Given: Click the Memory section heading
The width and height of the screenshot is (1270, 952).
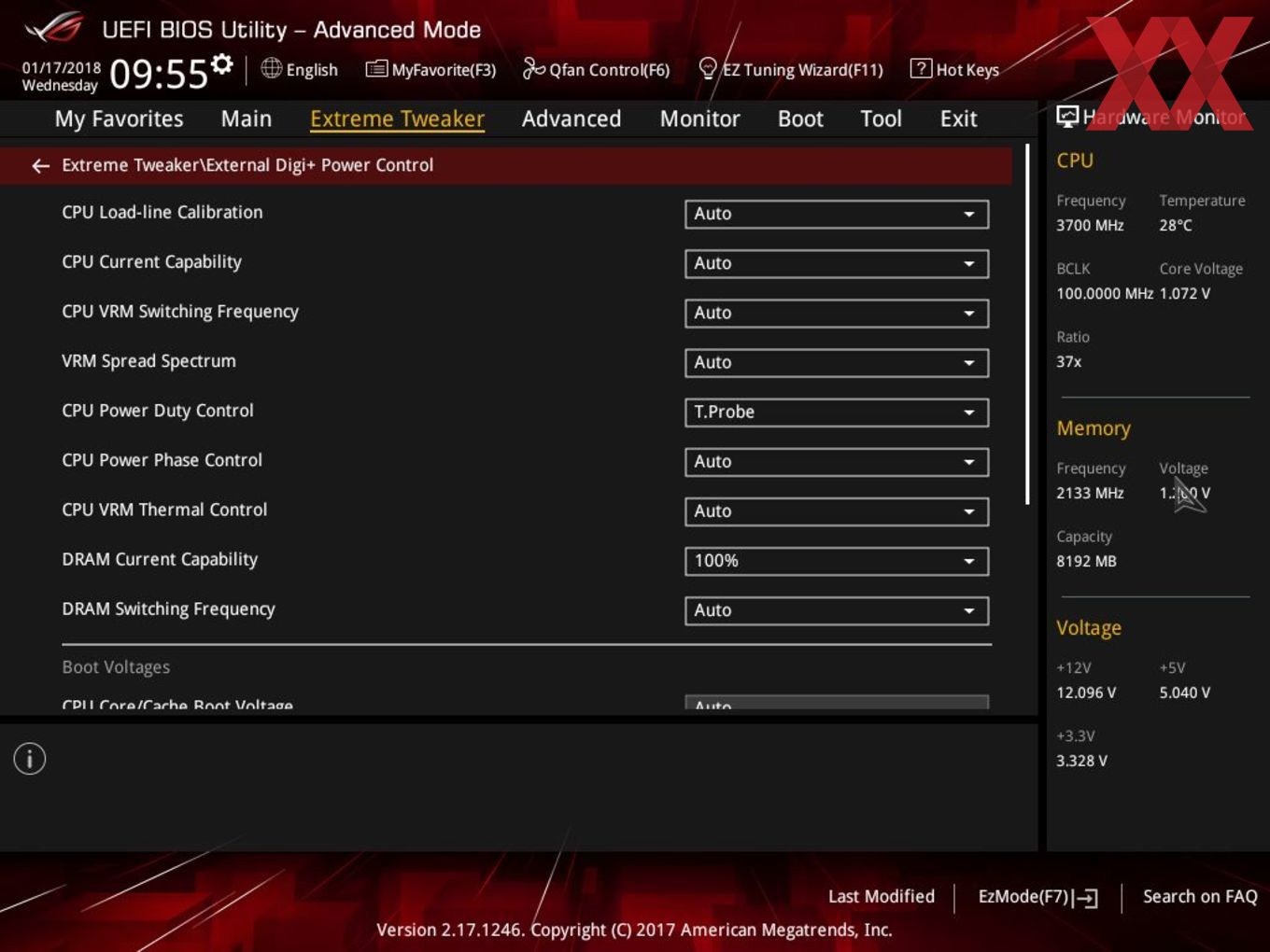Looking at the screenshot, I should coord(1094,428).
